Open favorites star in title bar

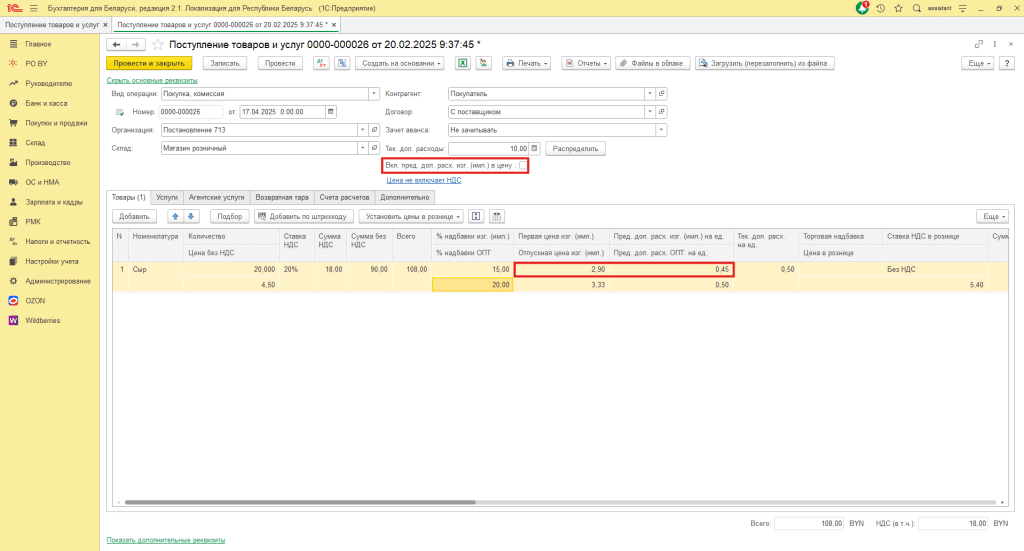[x=899, y=8]
